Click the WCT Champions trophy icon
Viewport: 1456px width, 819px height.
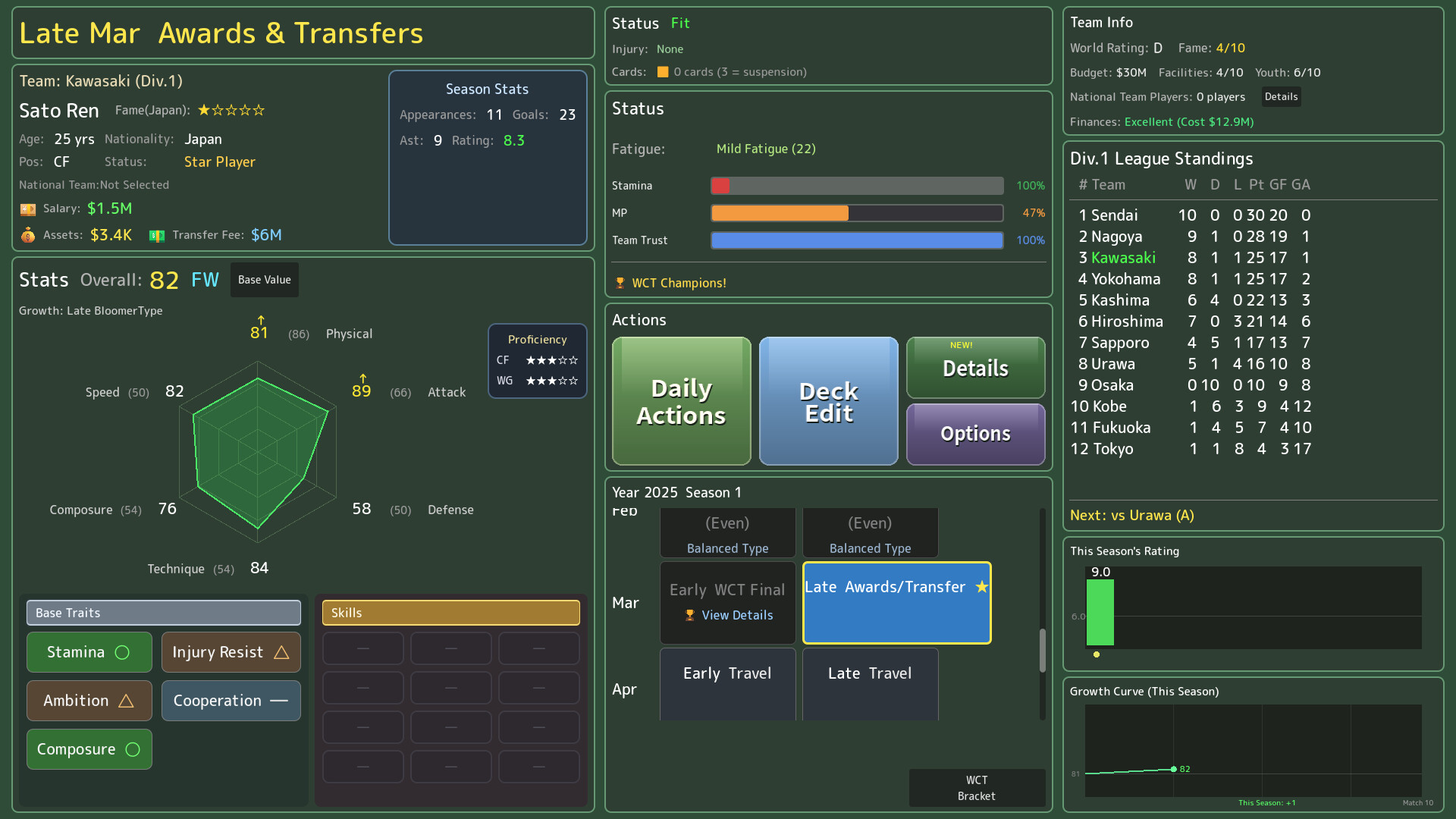[x=620, y=282]
